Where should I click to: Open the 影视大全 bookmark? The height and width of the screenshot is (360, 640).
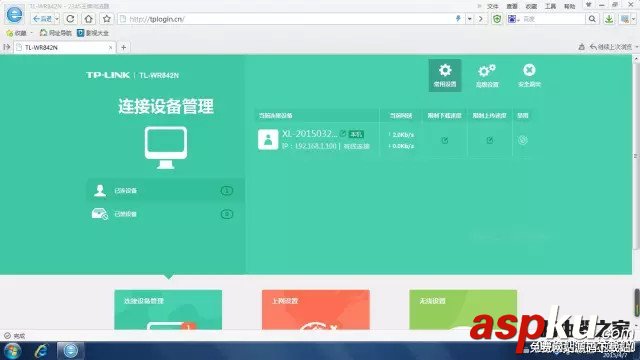click(93, 33)
